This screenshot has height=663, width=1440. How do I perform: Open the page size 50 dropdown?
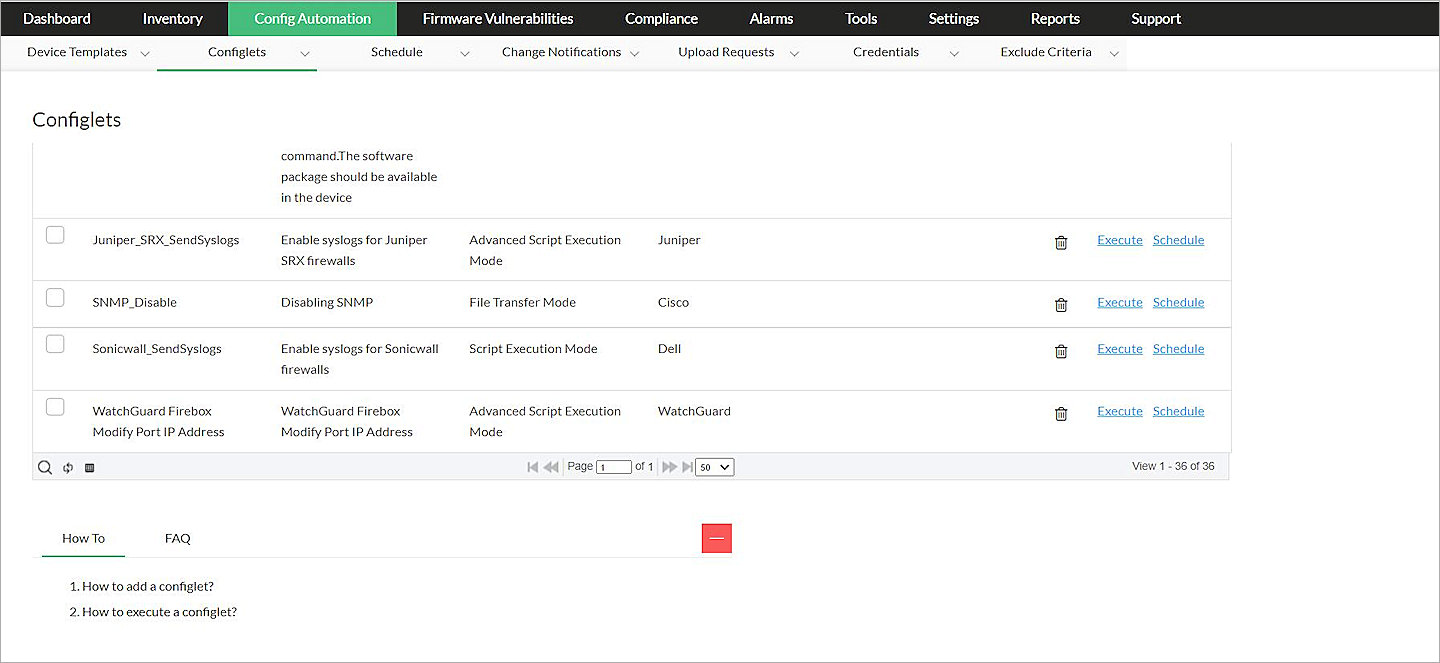click(714, 466)
